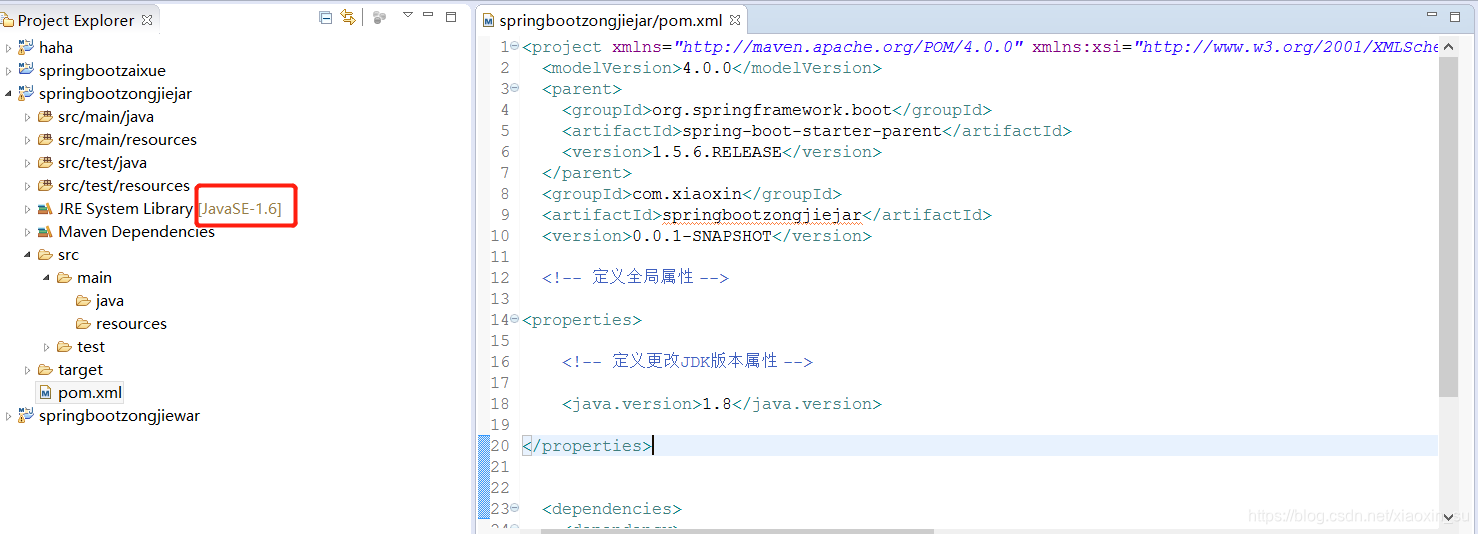This screenshot has height=534, width=1478.
Task: Click the src/main/java package folder icon
Action: pyautogui.click(x=45, y=116)
